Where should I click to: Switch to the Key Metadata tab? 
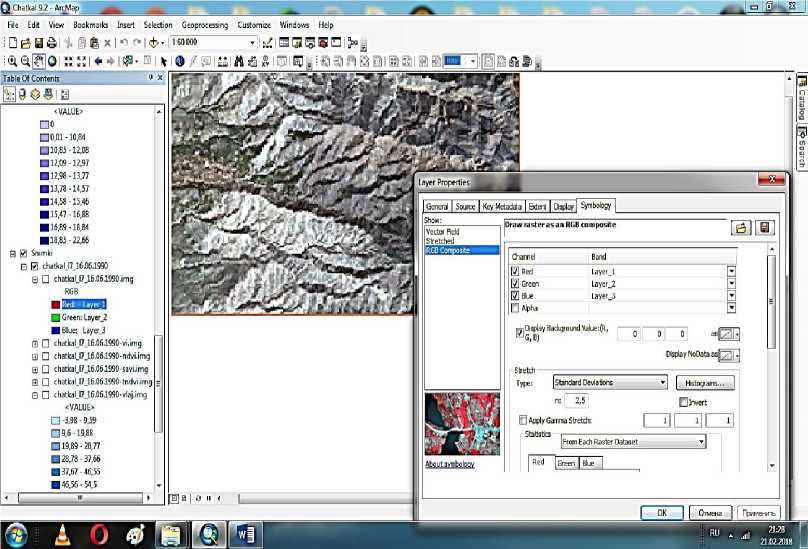click(502, 206)
